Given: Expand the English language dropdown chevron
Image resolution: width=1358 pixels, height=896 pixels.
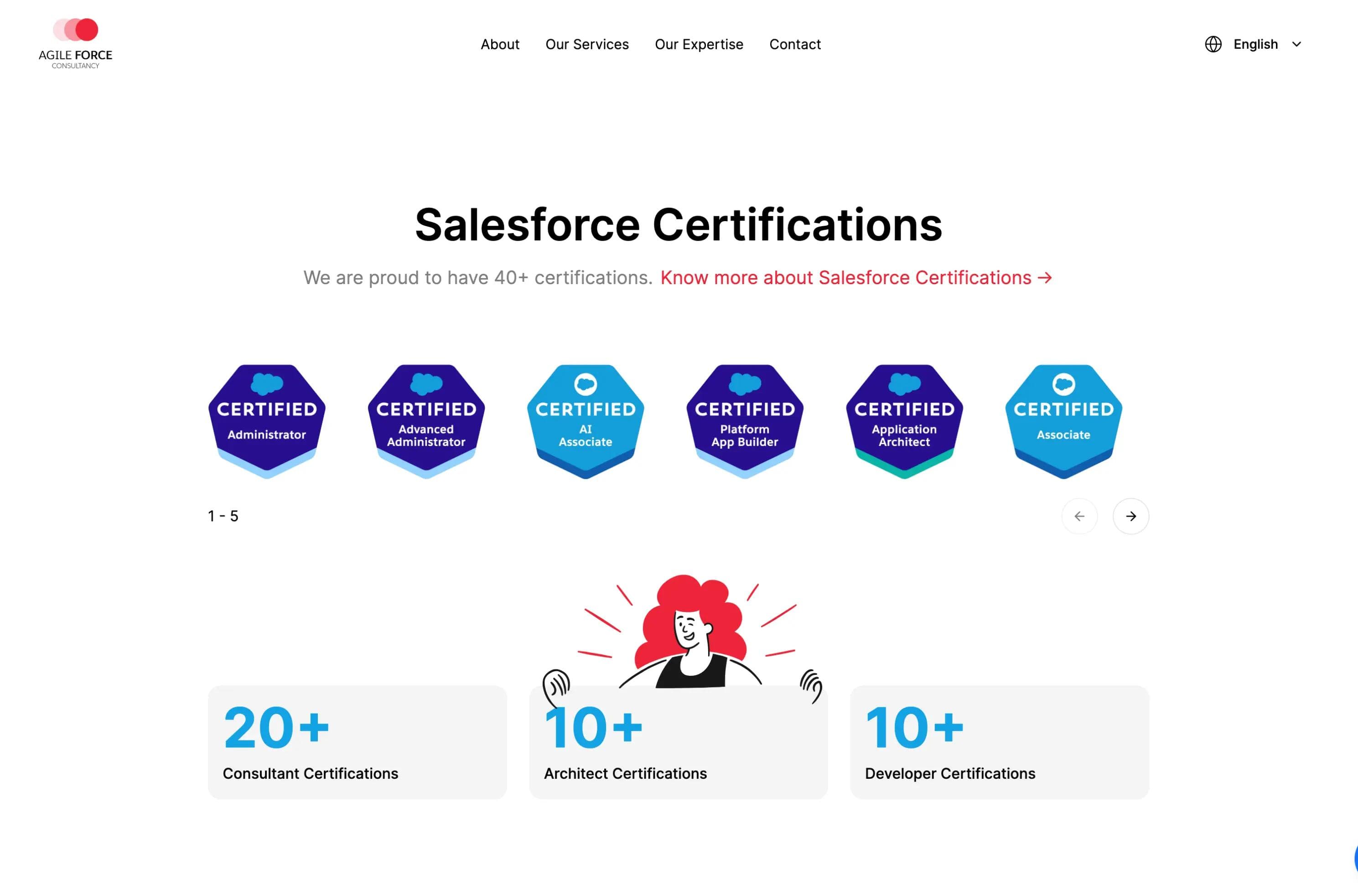Looking at the screenshot, I should (1296, 44).
